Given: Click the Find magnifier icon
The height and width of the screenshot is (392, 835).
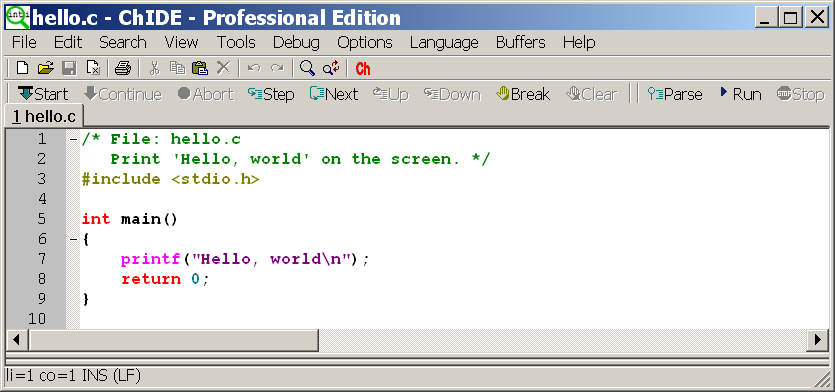Looking at the screenshot, I should (307, 68).
